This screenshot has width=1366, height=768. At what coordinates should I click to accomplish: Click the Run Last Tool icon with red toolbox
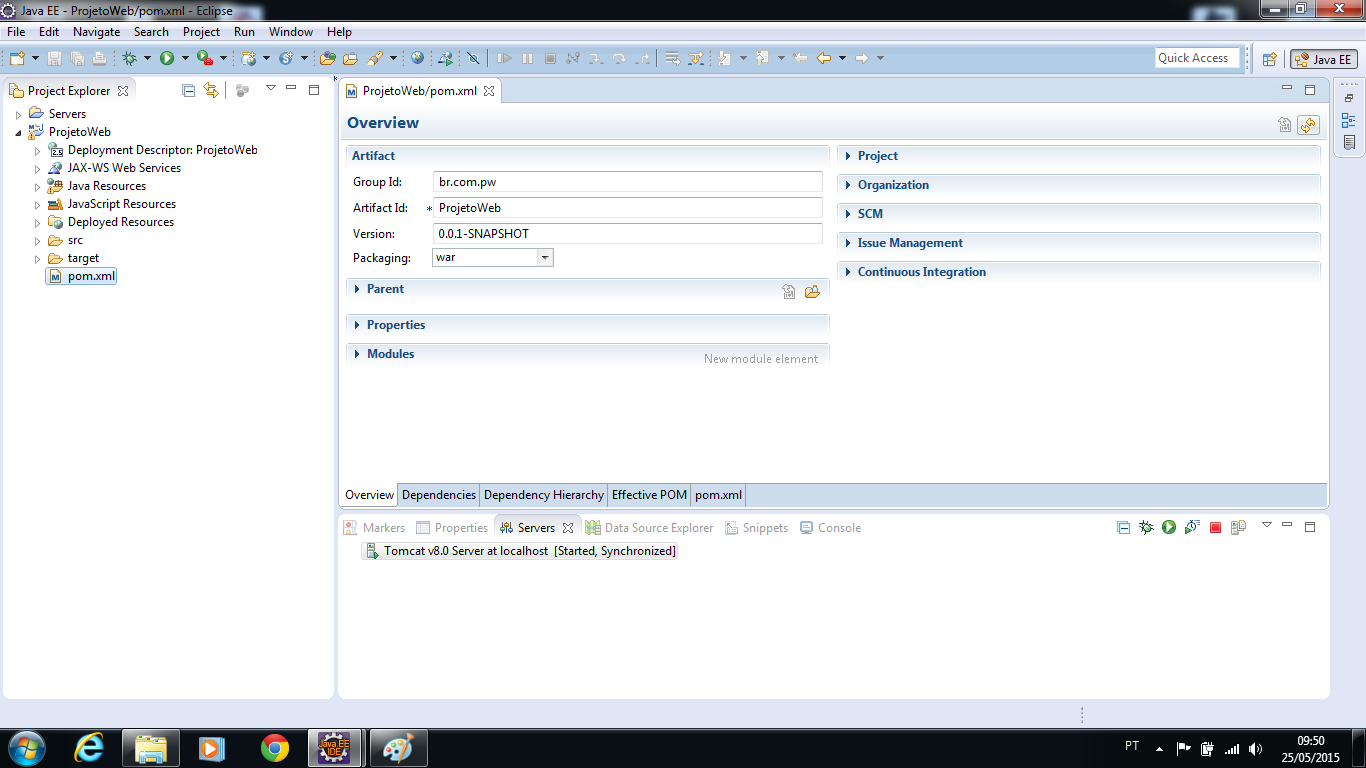204,58
